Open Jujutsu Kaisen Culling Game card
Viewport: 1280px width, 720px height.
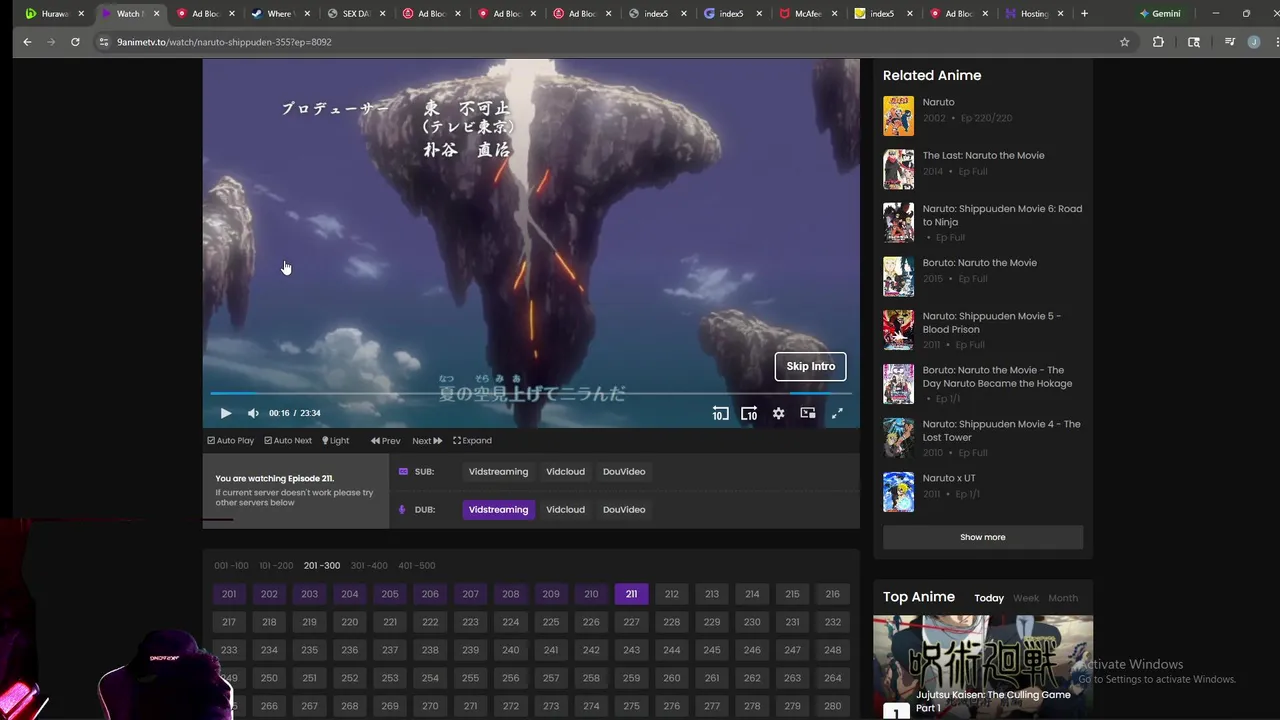[x=983, y=667]
